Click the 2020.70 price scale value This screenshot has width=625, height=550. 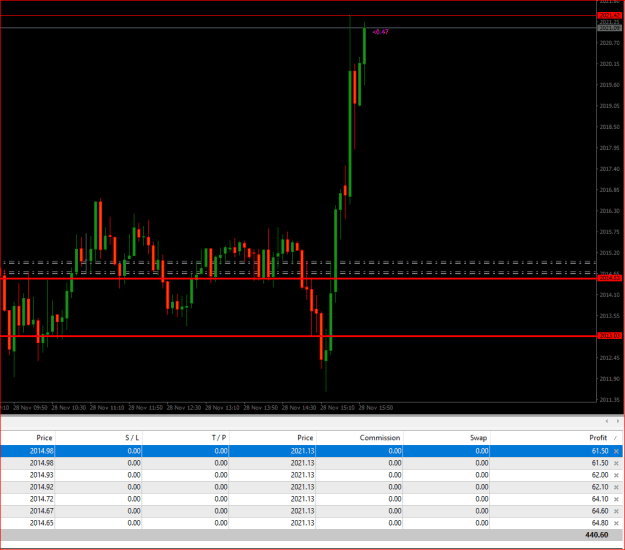(609, 43)
